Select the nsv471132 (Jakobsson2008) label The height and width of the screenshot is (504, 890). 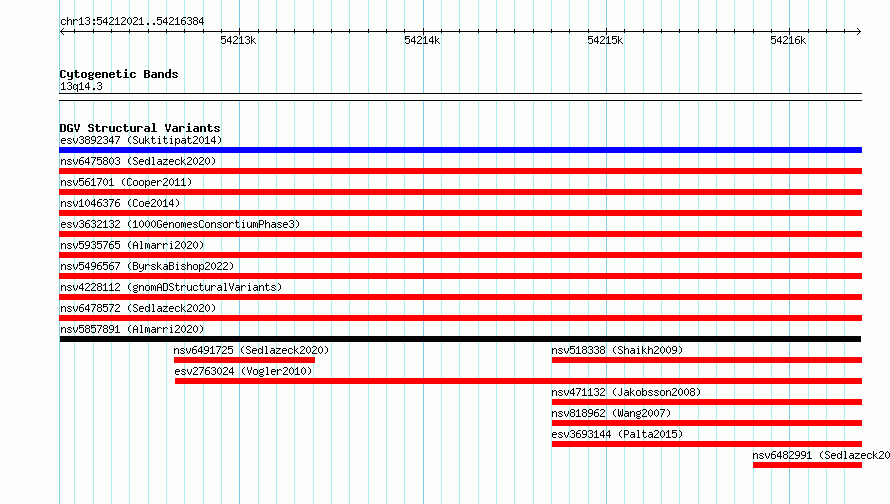click(x=626, y=392)
